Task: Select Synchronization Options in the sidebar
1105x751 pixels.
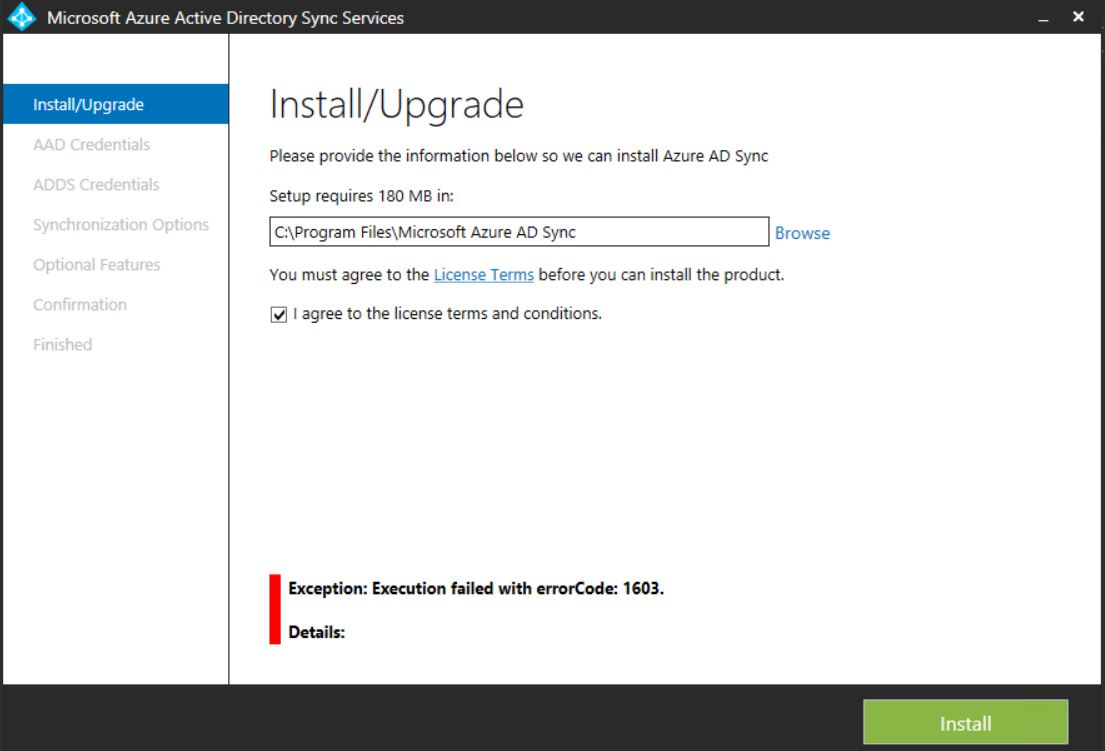Action: point(121,225)
